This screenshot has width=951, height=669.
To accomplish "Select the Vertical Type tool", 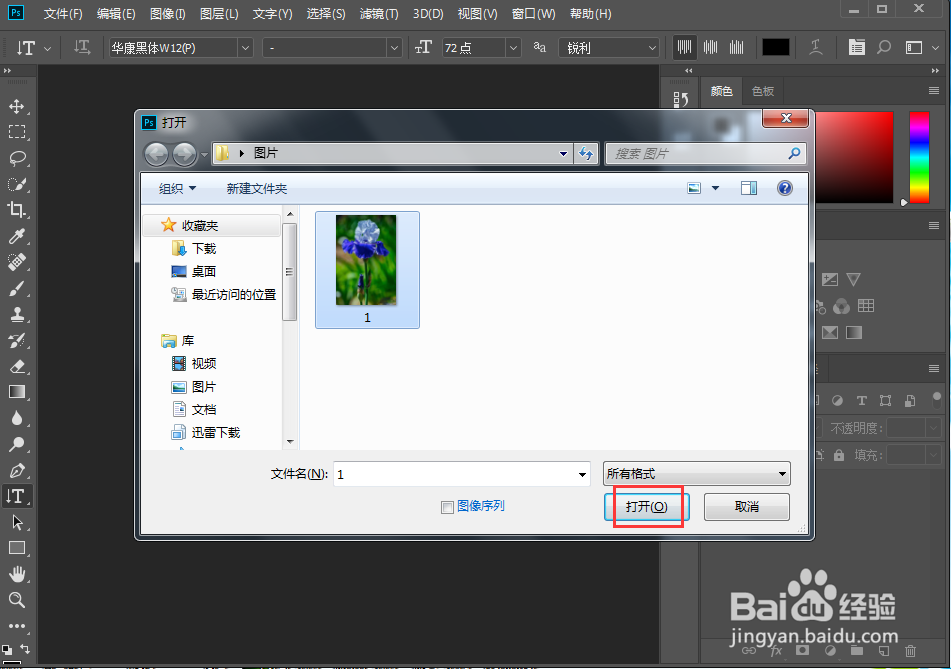I will 16,496.
